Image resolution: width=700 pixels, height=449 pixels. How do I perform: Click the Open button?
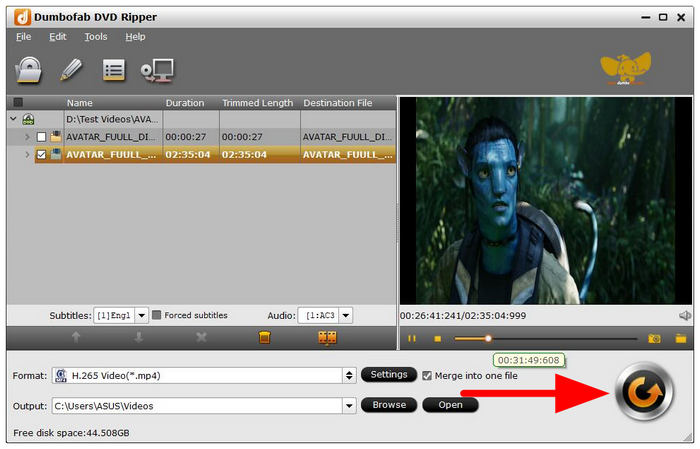450,405
